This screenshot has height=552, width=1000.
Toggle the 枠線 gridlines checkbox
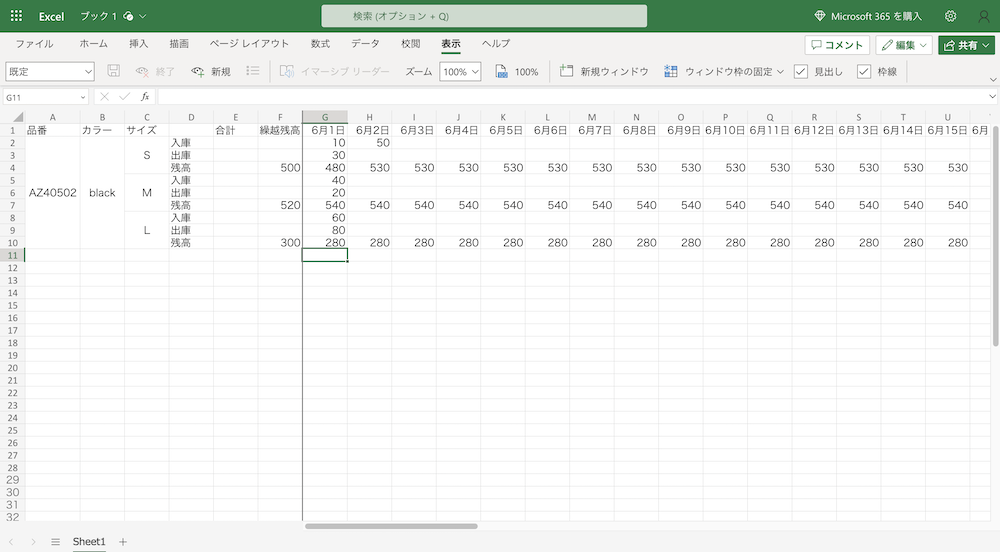coord(864,72)
